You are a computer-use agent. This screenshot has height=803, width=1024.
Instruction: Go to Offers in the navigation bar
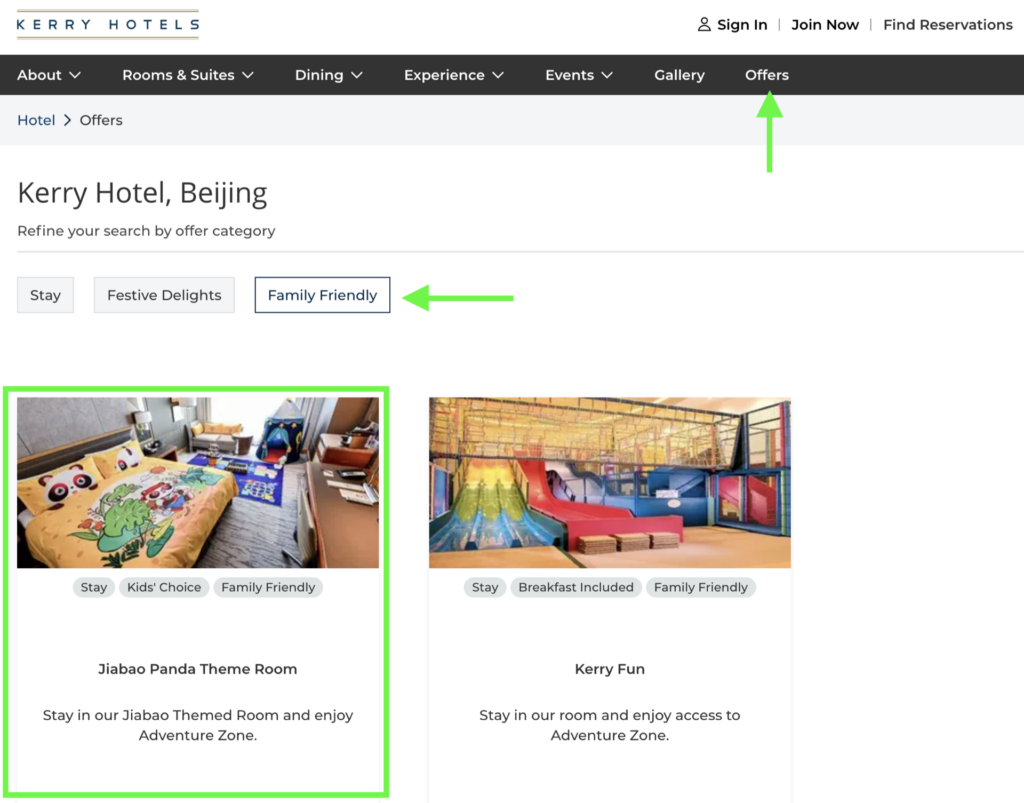point(767,75)
